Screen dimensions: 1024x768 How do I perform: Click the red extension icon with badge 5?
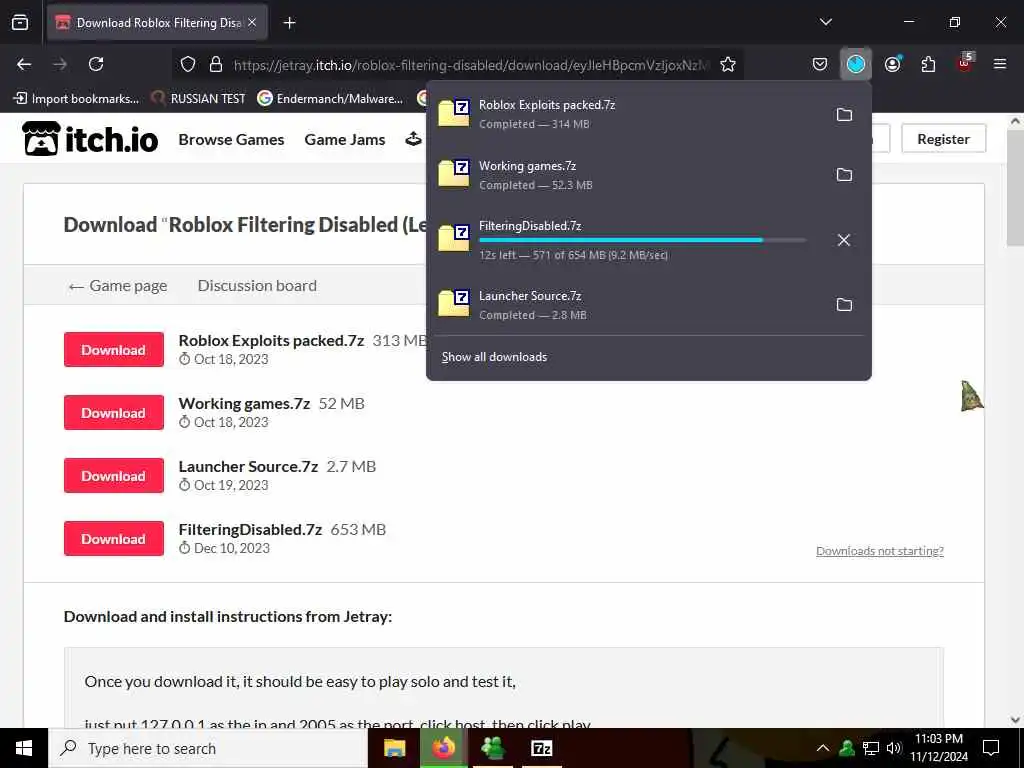(965, 63)
